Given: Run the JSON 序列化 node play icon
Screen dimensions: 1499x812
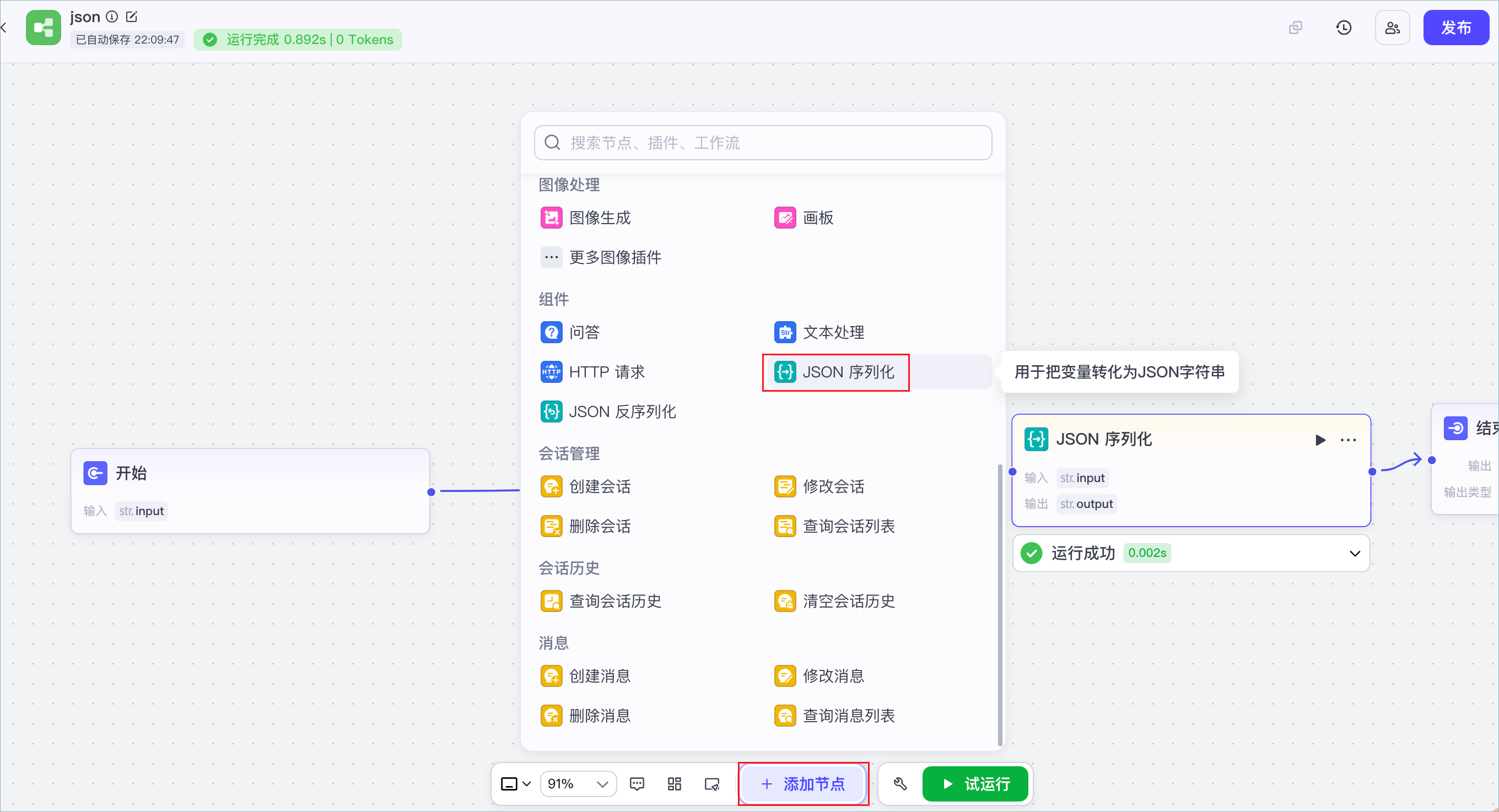Looking at the screenshot, I should (x=1320, y=440).
